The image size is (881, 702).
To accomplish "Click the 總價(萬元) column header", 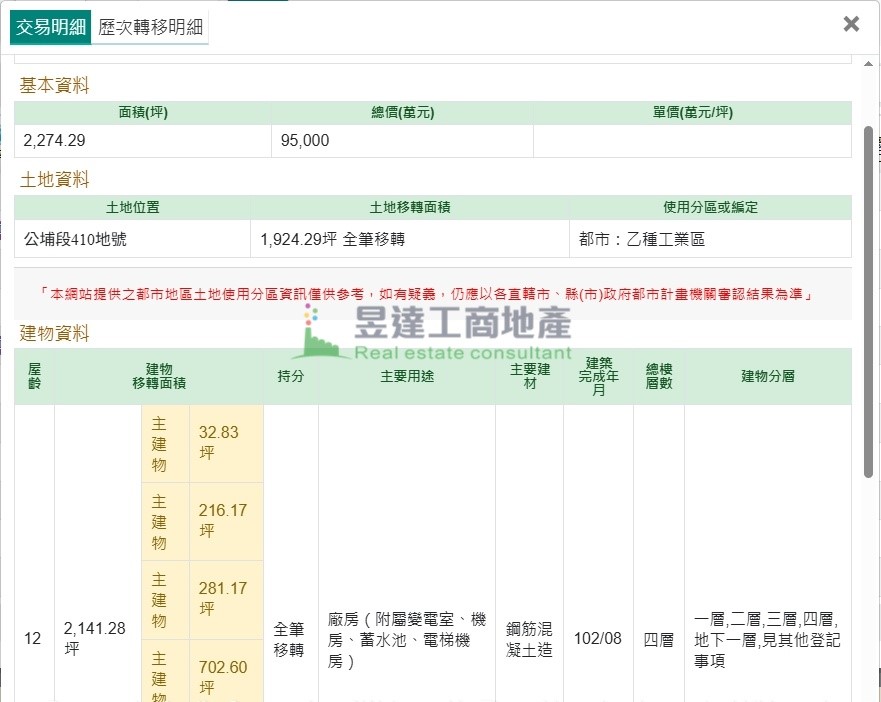I will tap(402, 113).
